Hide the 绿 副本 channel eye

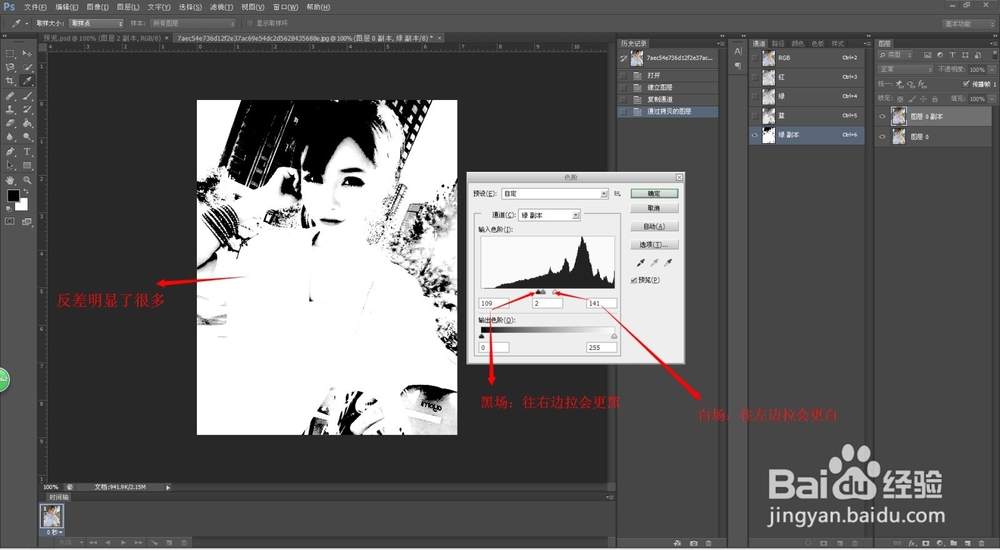(x=755, y=135)
